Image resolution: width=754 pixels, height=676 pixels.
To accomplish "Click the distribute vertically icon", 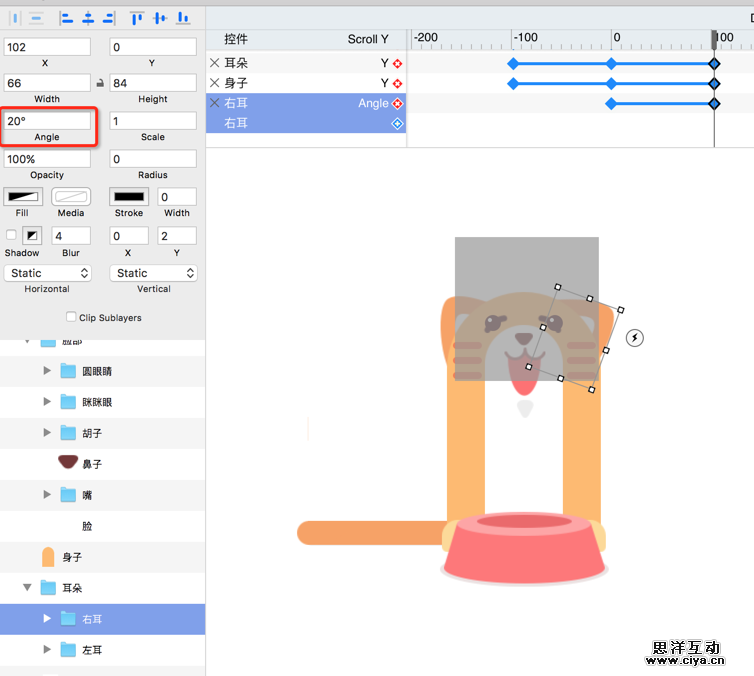I will [x=37, y=19].
